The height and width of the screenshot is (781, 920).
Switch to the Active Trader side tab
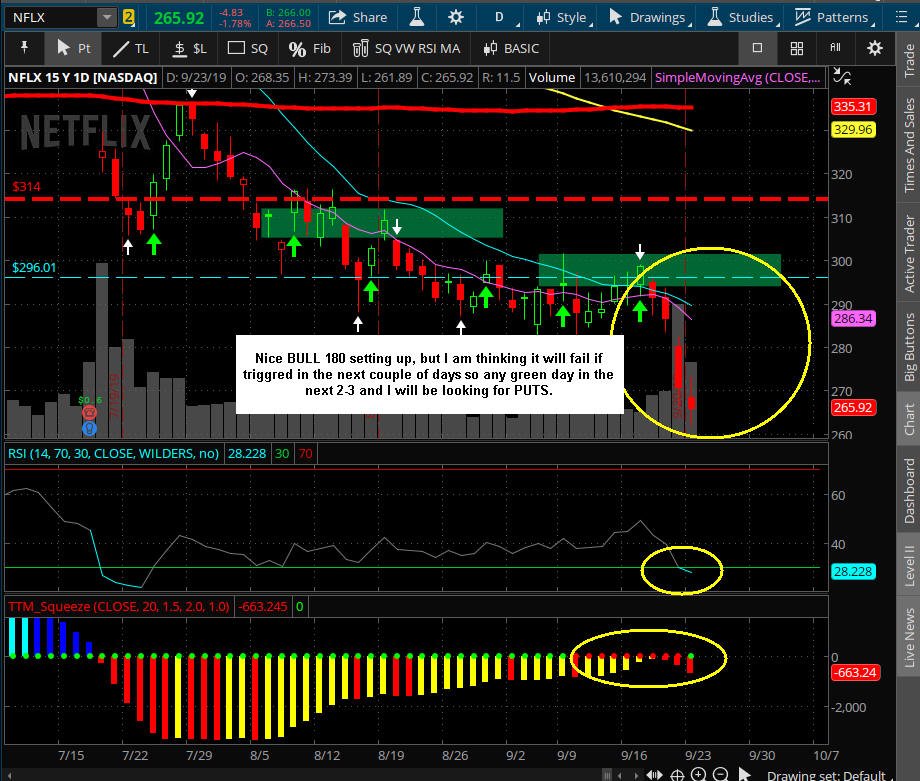pyautogui.click(x=909, y=253)
